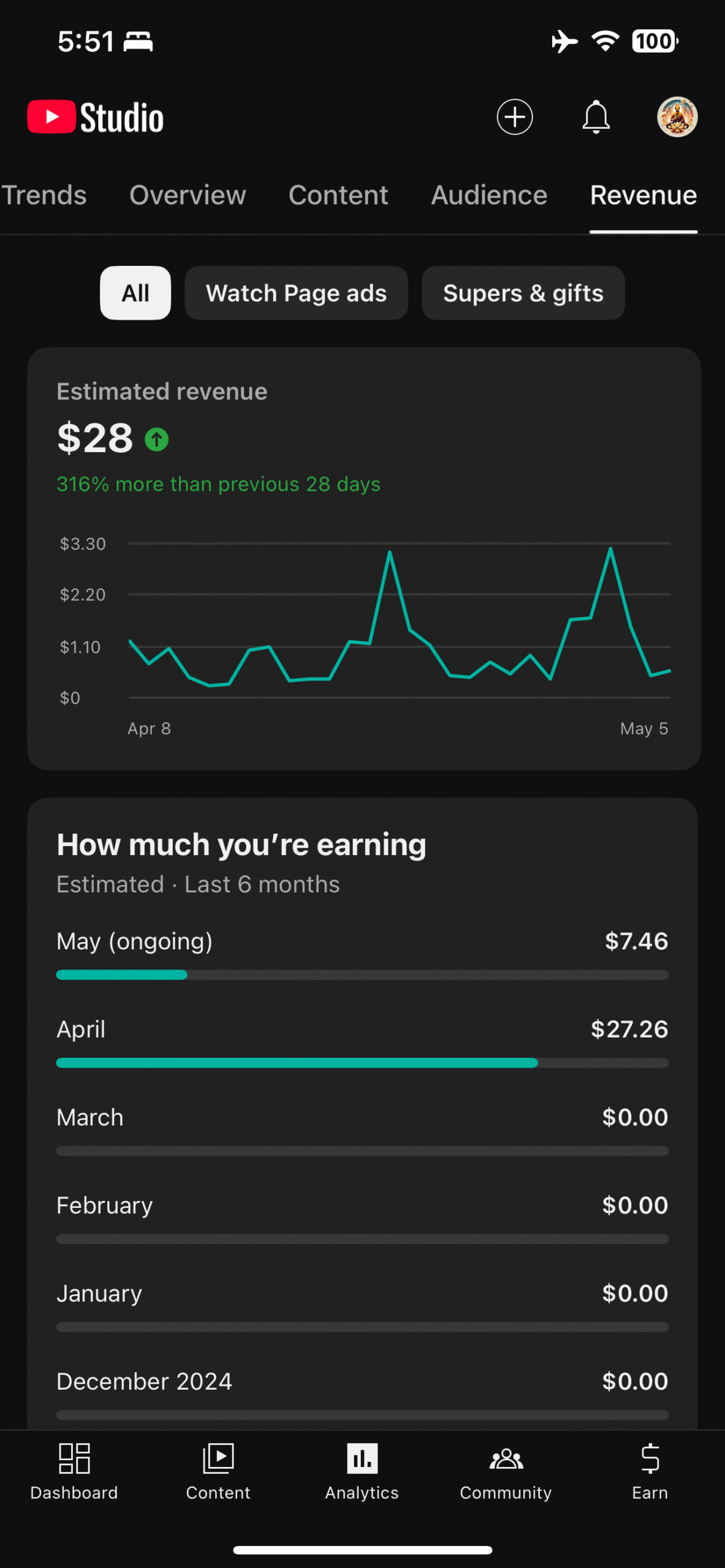Open notifications bell

(x=596, y=117)
